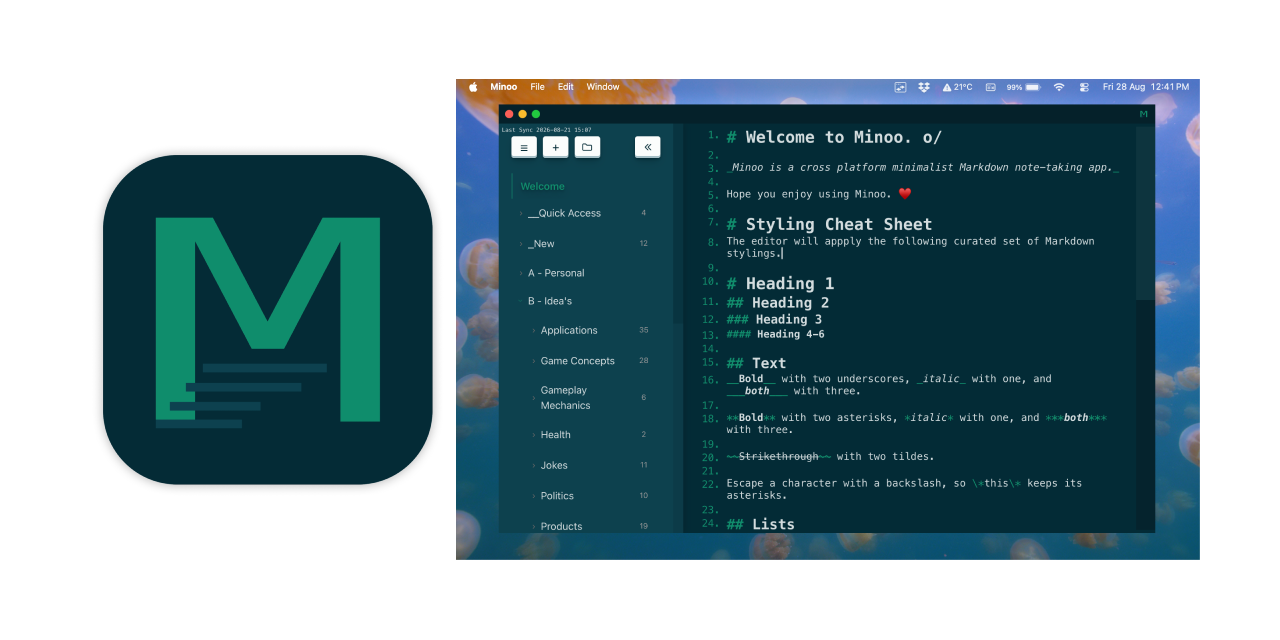Select the Products folder label

tap(561, 526)
